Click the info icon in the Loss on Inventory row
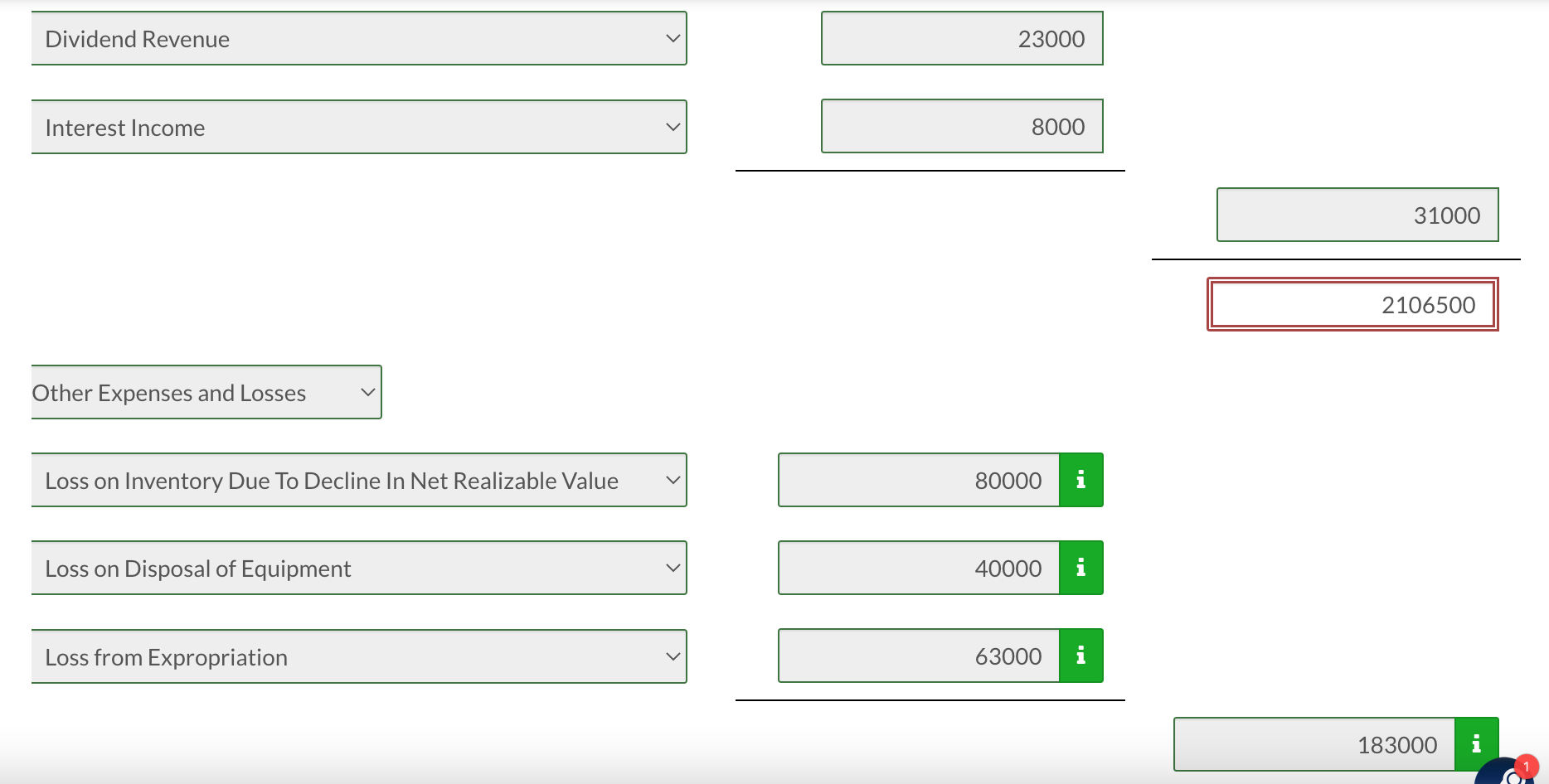Screen dimensions: 1549x784 tap(1080, 479)
